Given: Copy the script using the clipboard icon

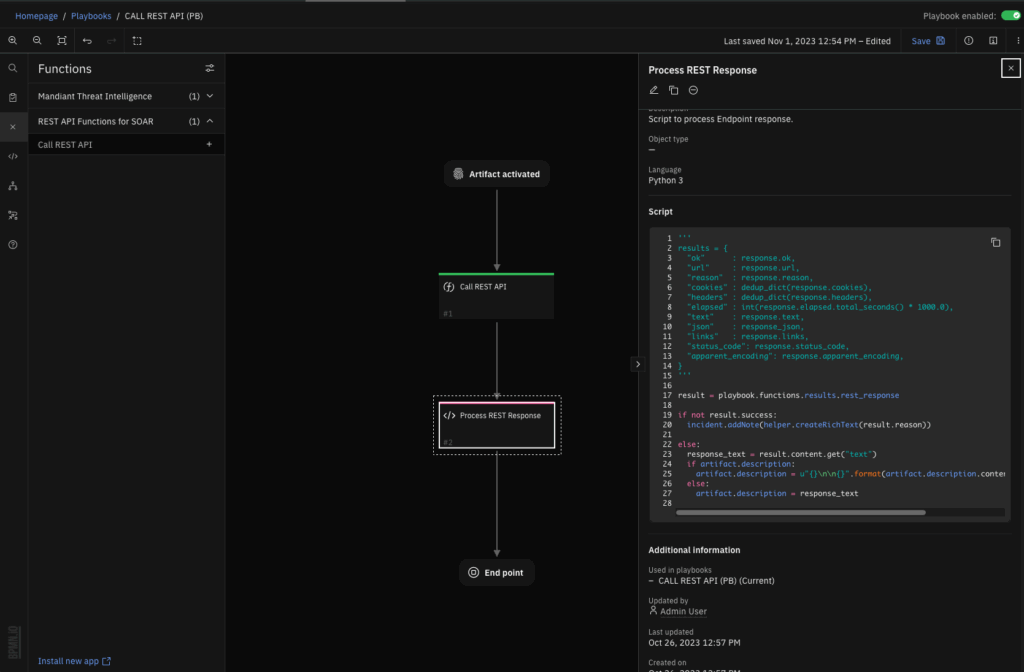Looking at the screenshot, I should coord(995,242).
